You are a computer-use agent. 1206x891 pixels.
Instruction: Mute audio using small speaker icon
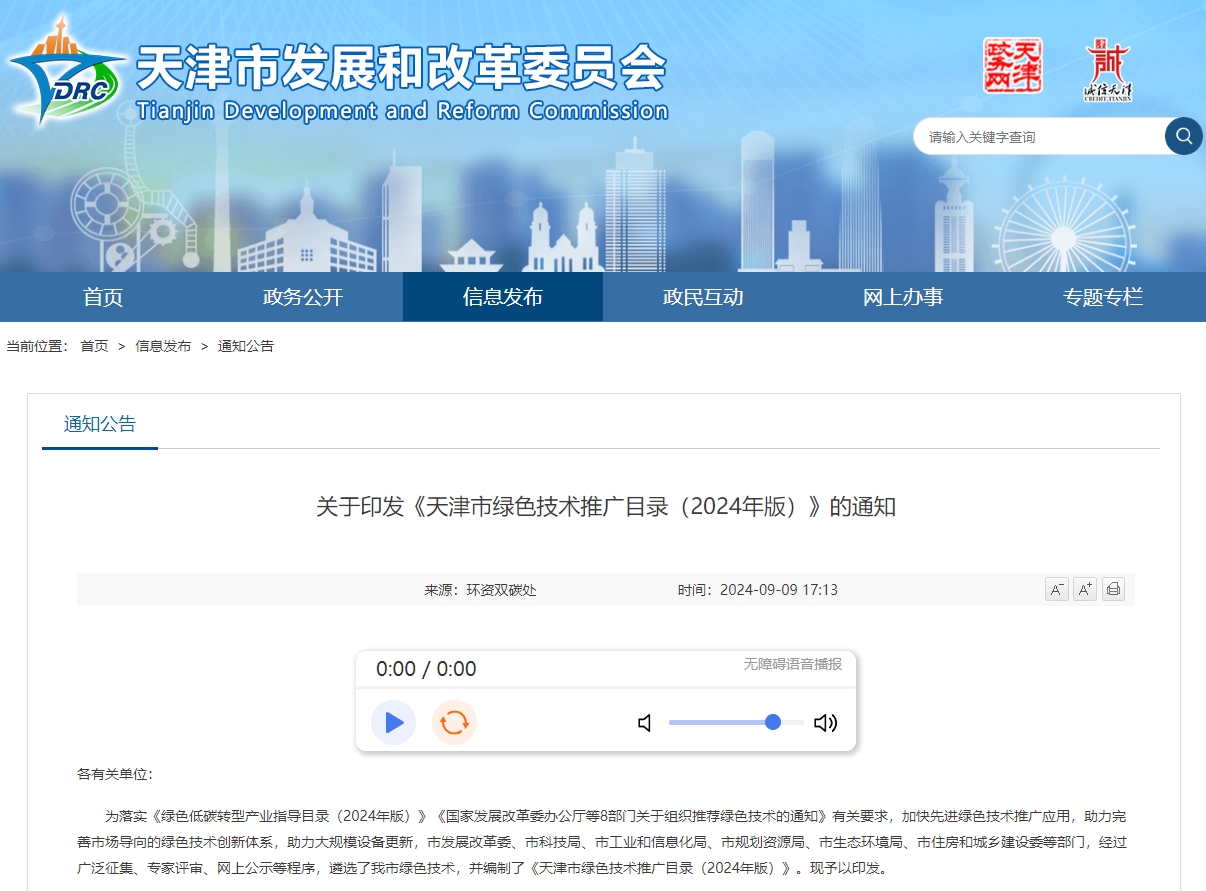tap(645, 723)
